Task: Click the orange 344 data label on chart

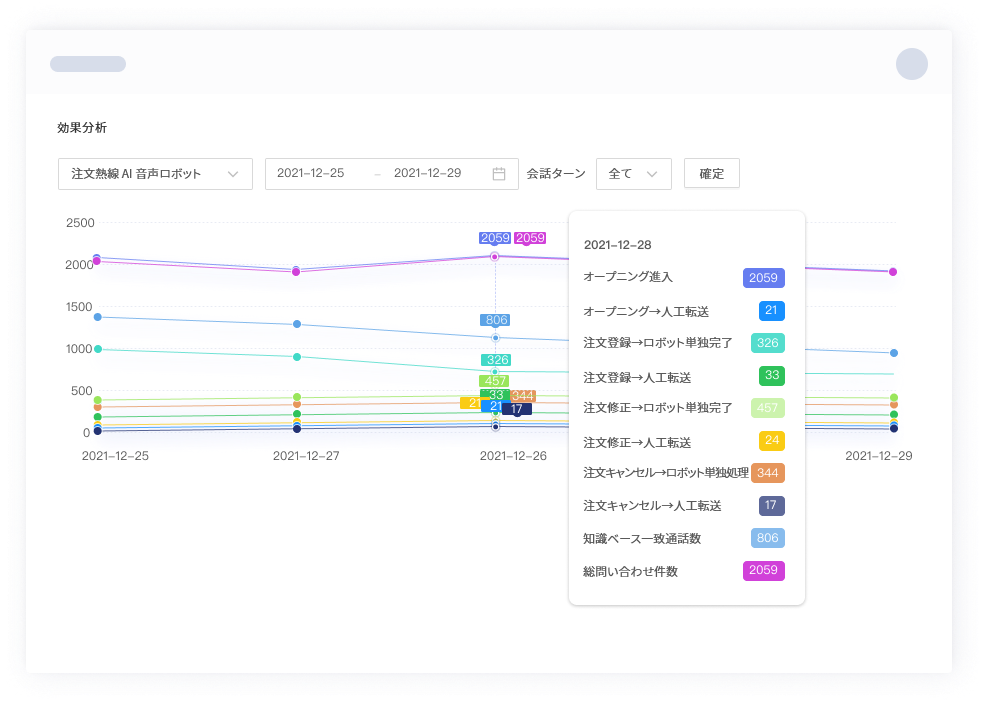Action: point(522,396)
